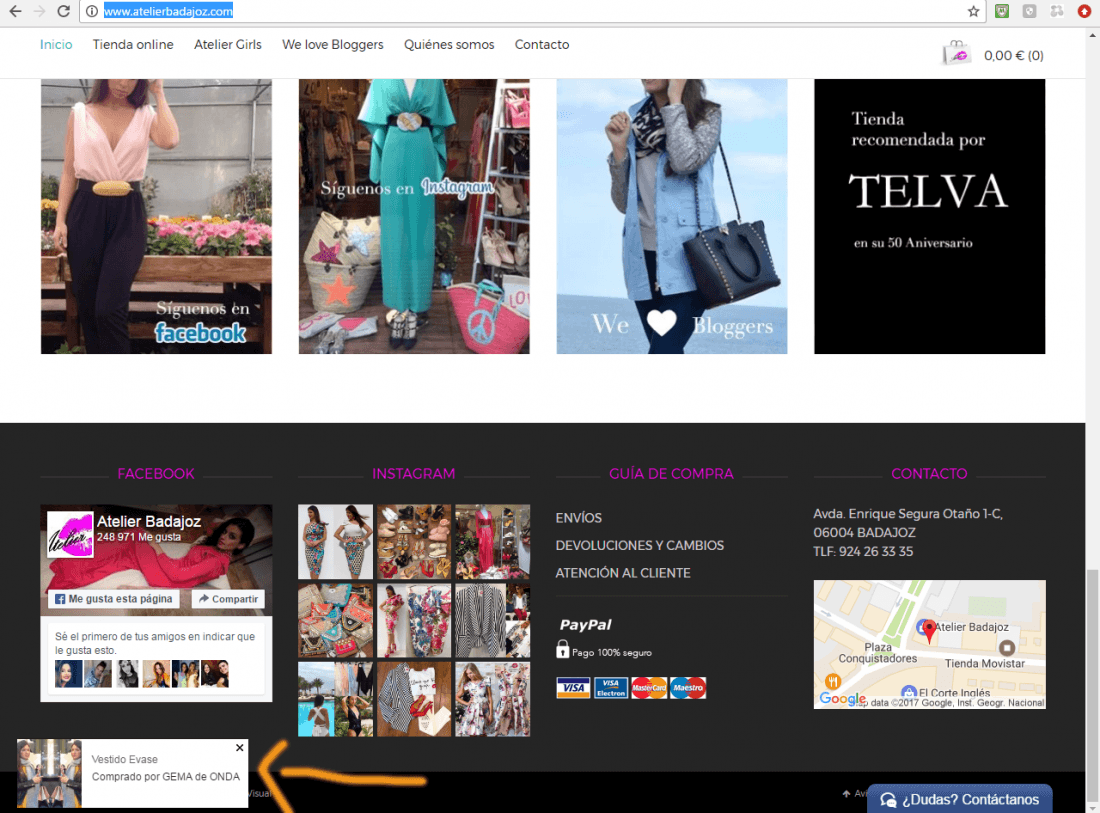1100x813 pixels.
Task: Open Atelier Badajoz Facebook page title
Action: [149, 521]
